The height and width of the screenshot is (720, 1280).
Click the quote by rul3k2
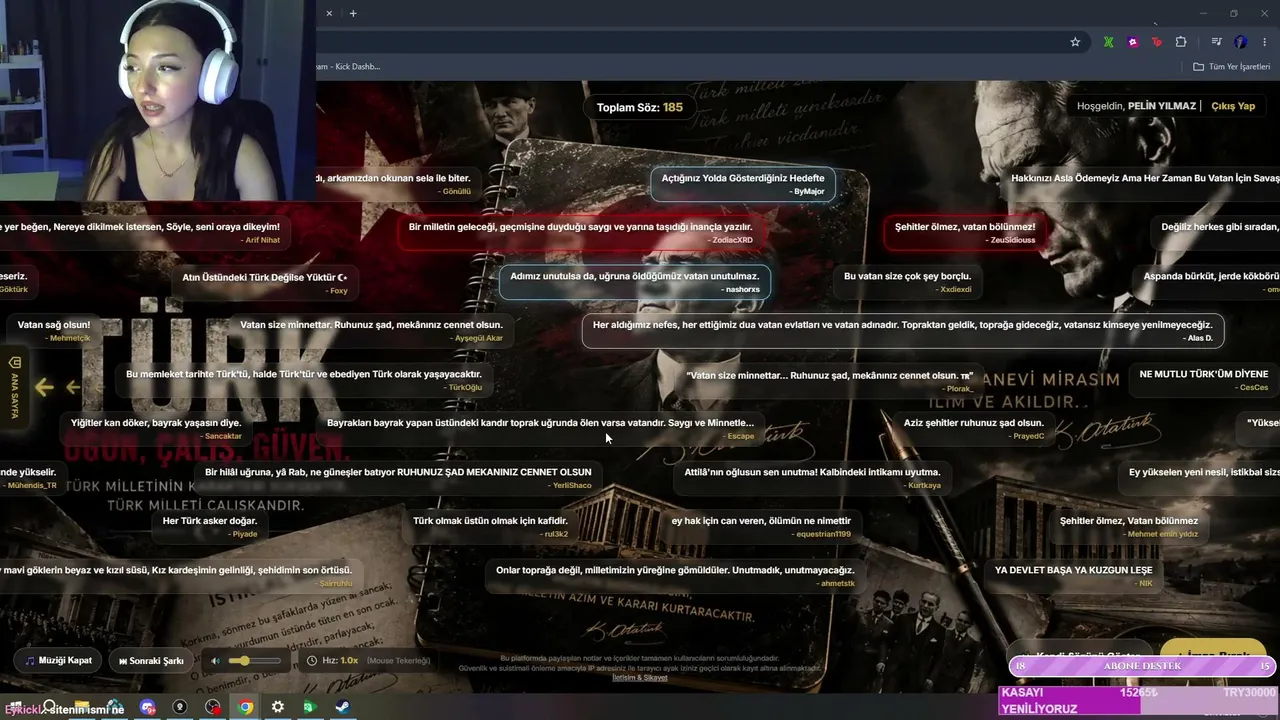pos(490,527)
